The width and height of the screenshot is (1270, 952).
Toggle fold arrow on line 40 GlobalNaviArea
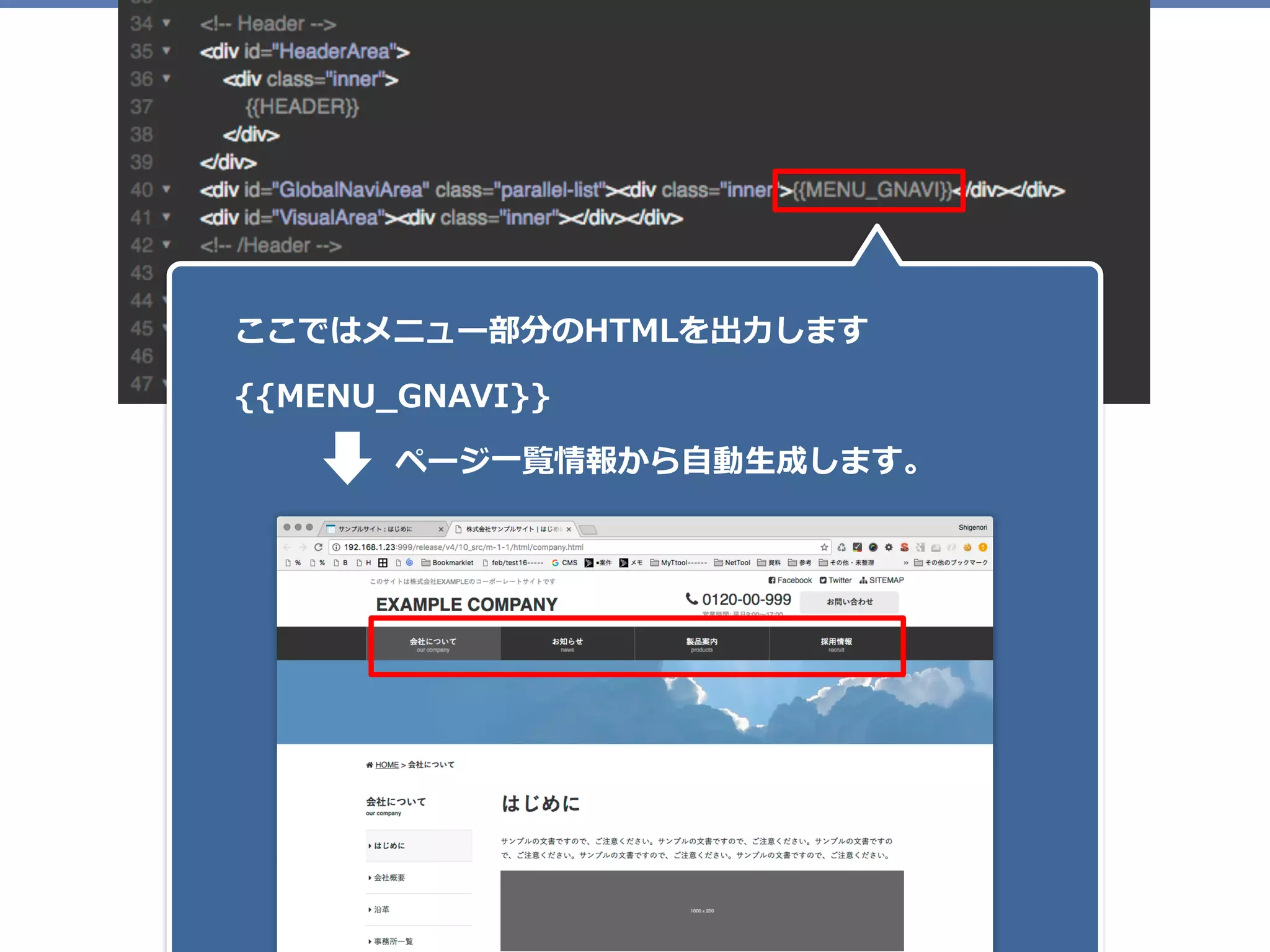point(166,189)
